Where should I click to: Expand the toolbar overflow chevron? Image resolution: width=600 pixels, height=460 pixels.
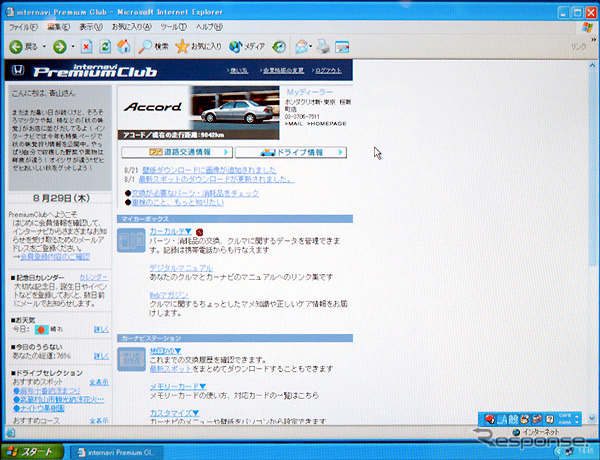[x=593, y=39]
